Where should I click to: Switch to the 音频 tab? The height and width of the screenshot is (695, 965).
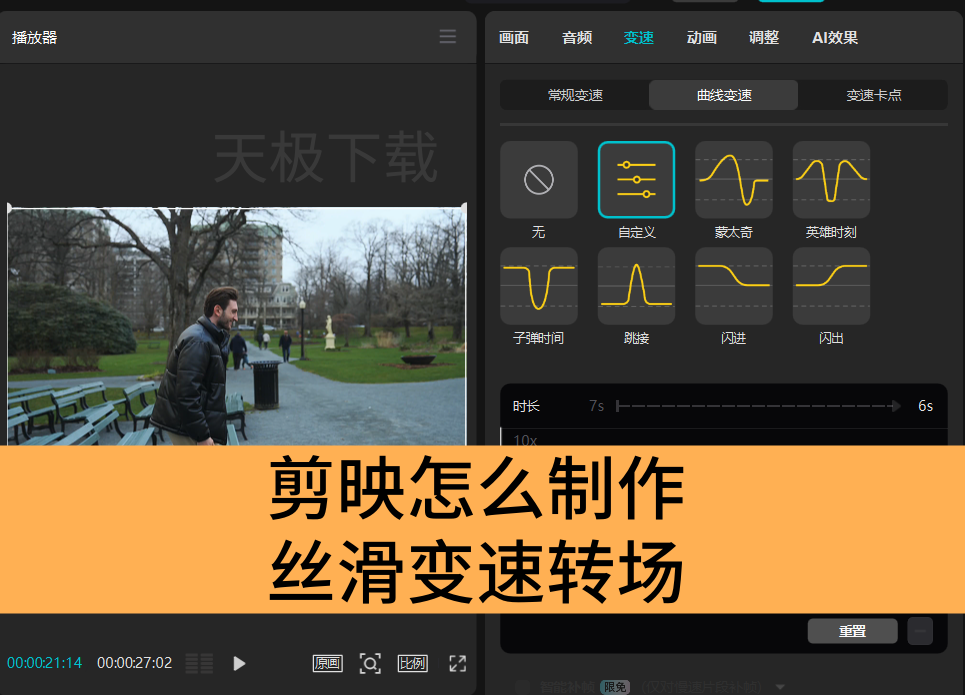pyautogui.click(x=577, y=38)
